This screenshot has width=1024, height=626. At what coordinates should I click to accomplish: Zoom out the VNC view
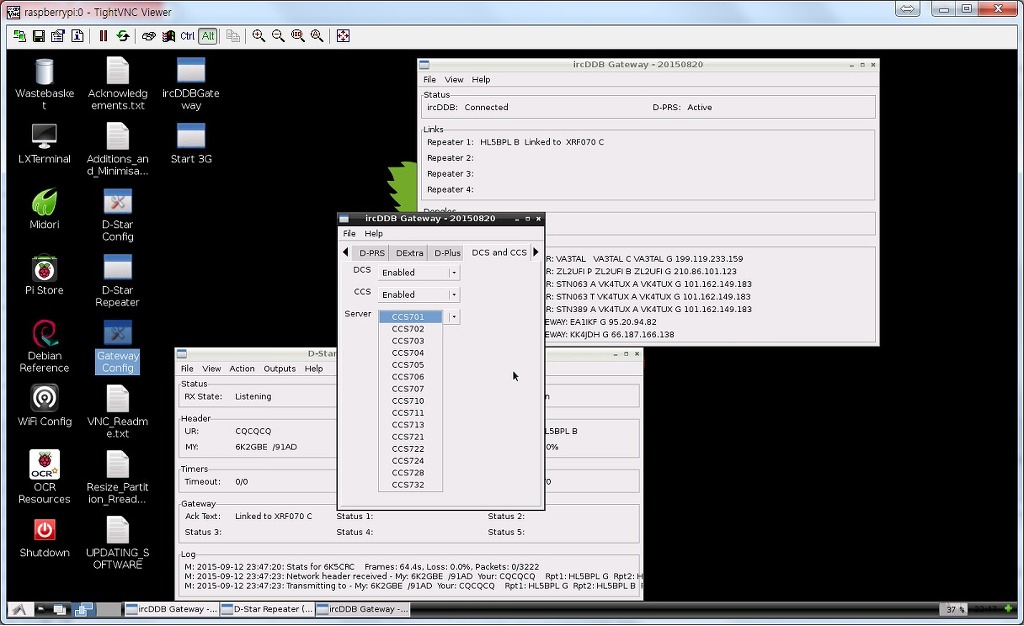pyautogui.click(x=278, y=36)
